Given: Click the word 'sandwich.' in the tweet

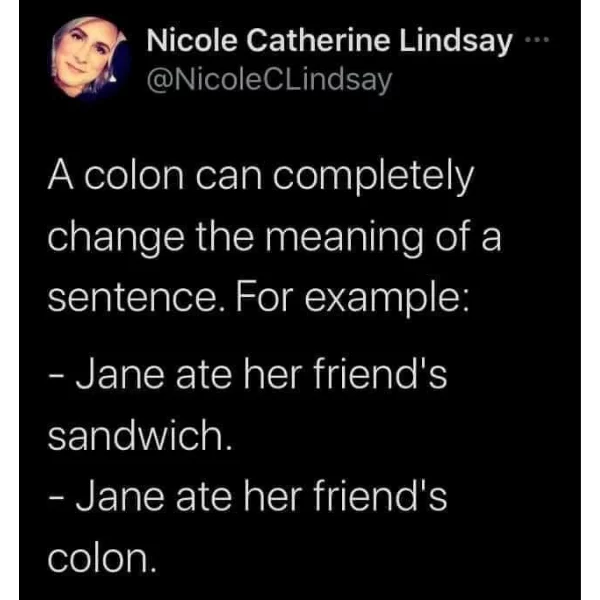Looking at the screenshot, I should (140, 435).
